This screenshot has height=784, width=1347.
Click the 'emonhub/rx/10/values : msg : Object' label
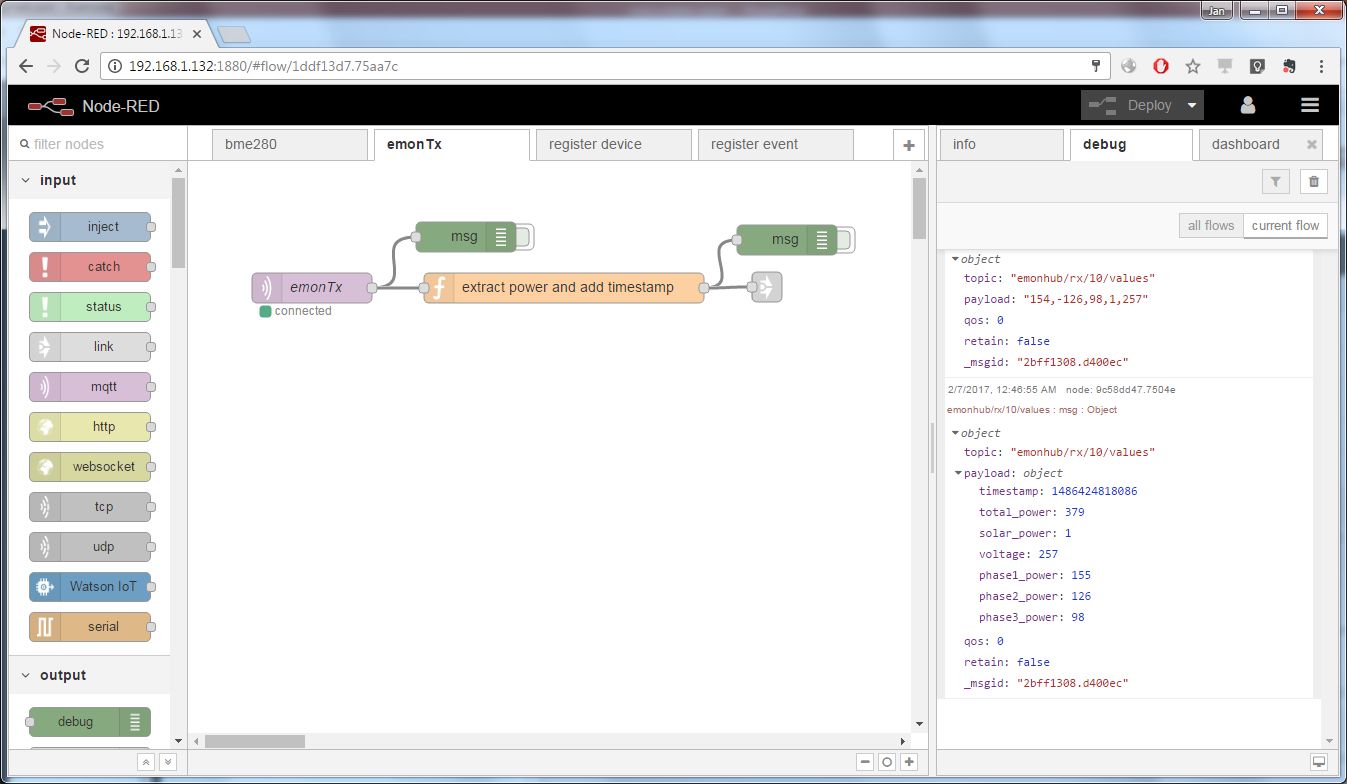[1032, 410]
